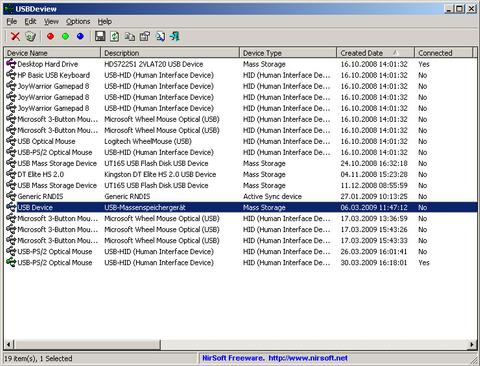Save selected items with the floppy disk icon
480x366 pixels.
100,36
